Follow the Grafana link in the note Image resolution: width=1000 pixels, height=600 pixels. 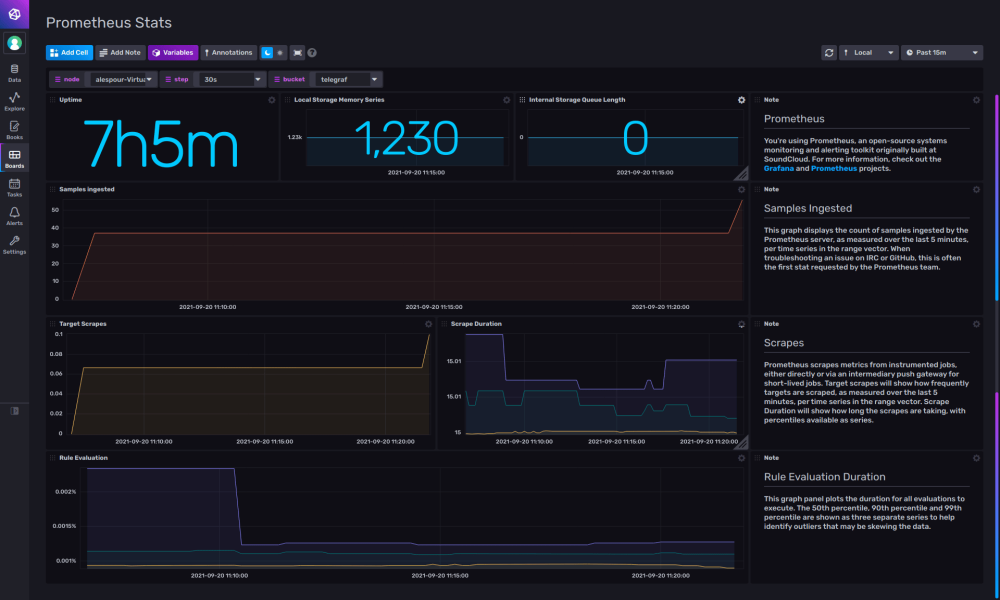778,169
